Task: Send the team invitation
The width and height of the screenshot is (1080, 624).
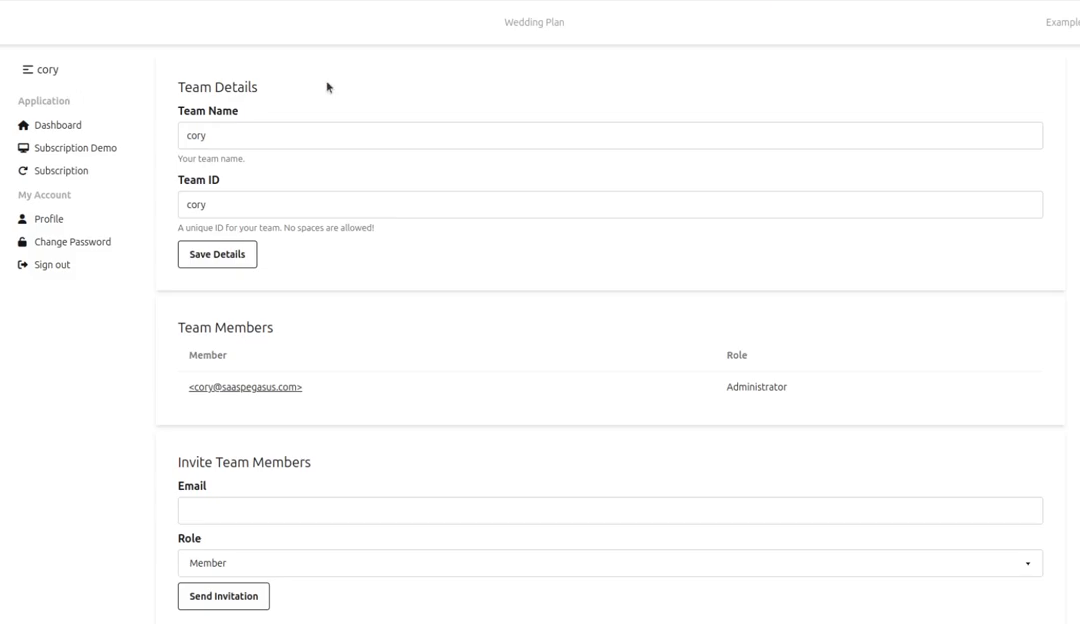Action: (x=224, y=596)
